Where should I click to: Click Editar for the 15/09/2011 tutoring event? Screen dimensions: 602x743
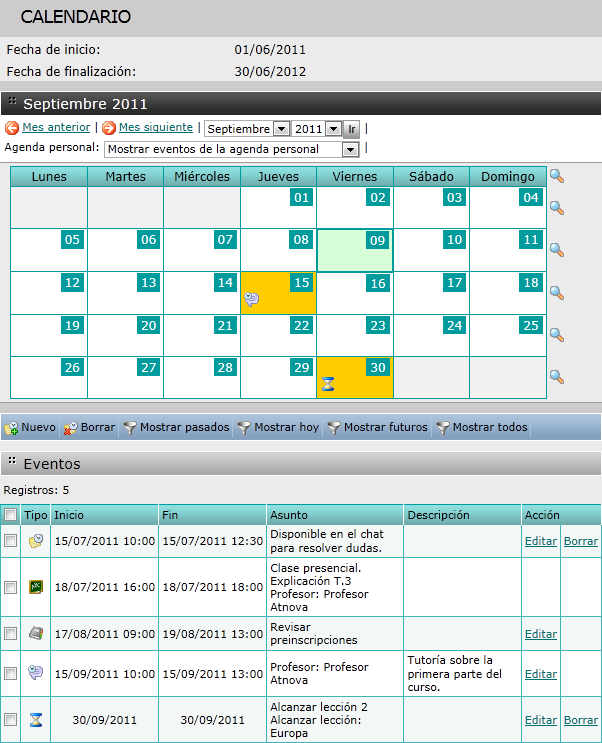(541, 674)
